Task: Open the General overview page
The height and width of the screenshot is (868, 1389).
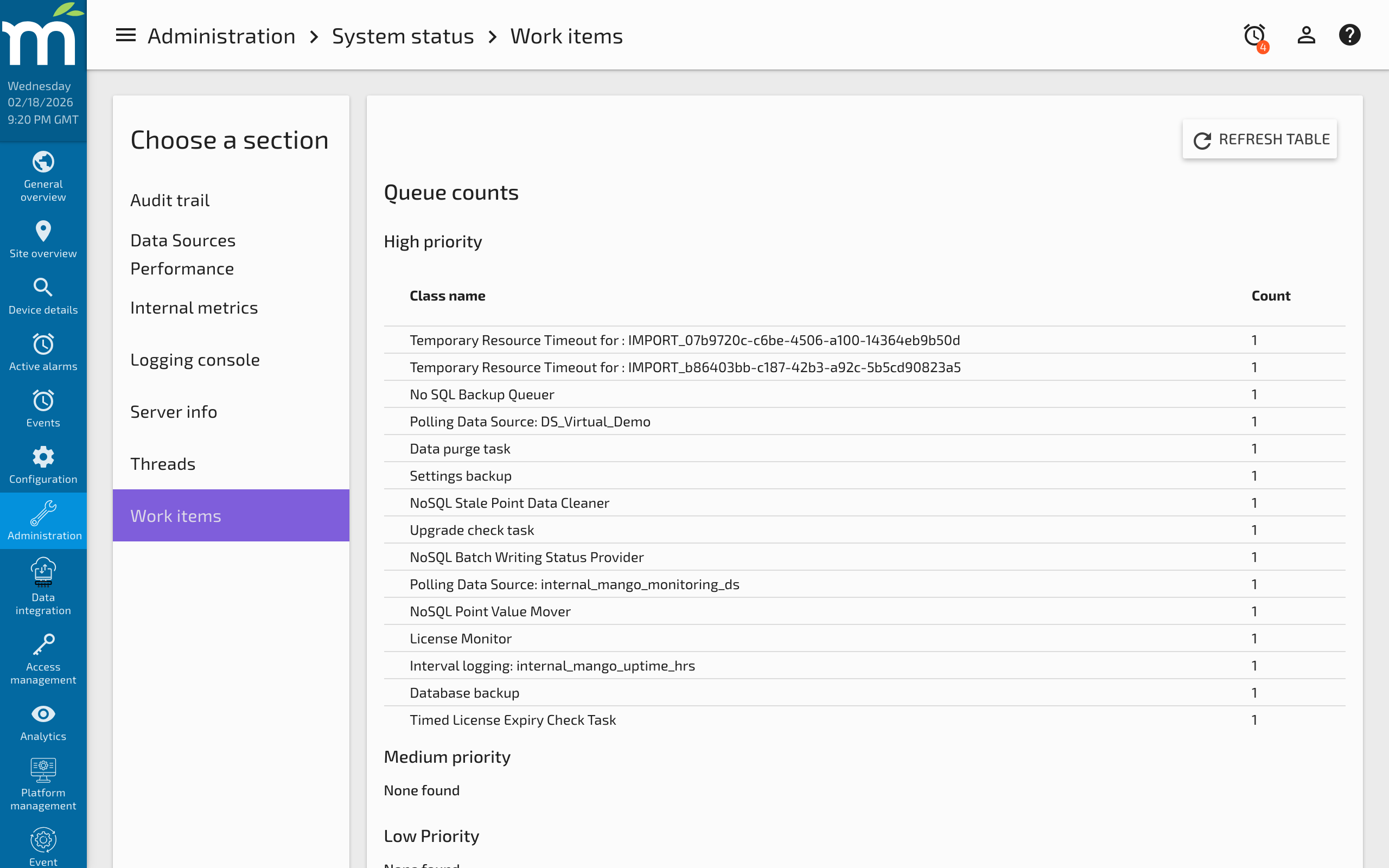Action: pos(43,178)
